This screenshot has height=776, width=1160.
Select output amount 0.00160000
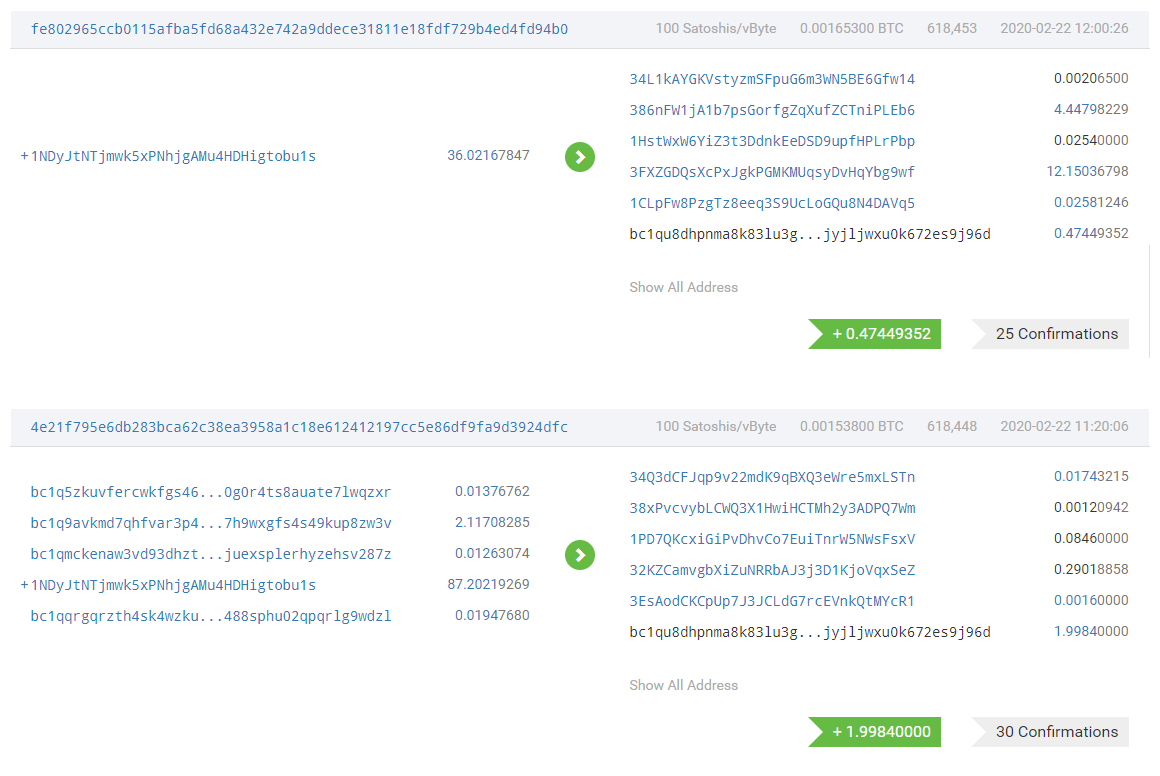(x=1091, y=600)
